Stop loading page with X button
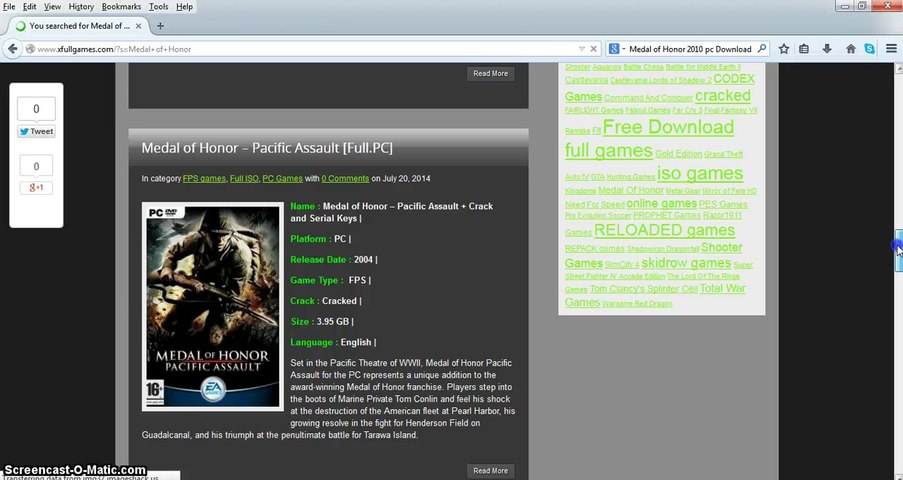 pyautogui.click(x=594, y=49)
